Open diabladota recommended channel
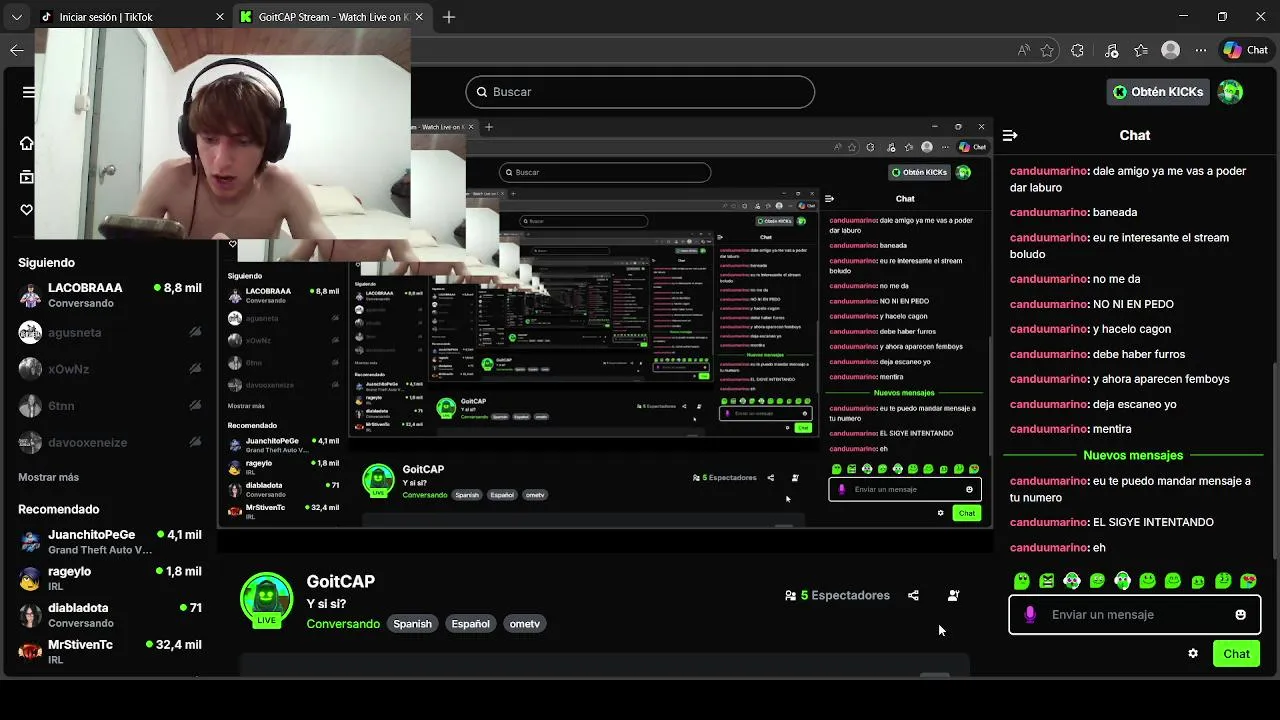Viewport: 1280px width, 720px height. (x=110, y=615)
